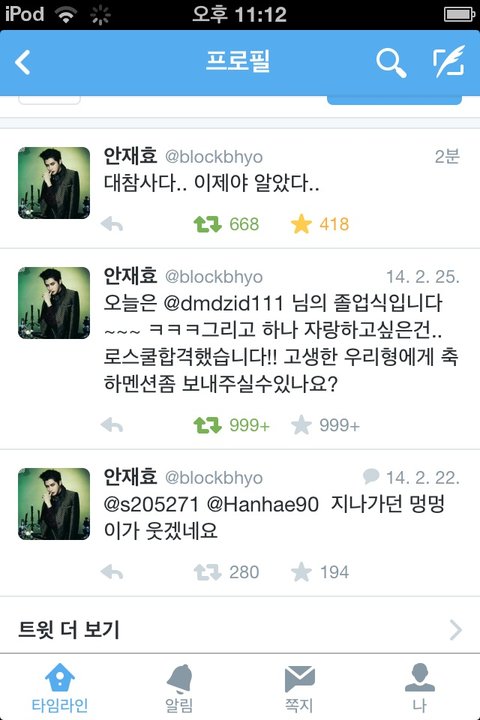Switch to the 쪽지 messages tab
The width and height of the screenshot is (480, 720).
[x=299, y=688]
